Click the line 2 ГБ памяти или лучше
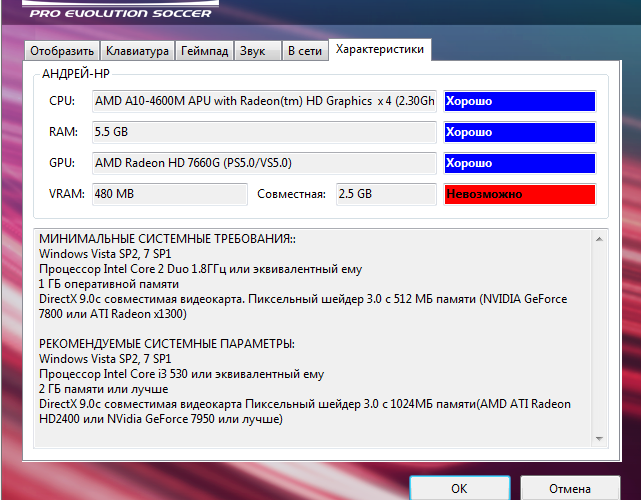This screenshot has width=641, height=500. 103,389
